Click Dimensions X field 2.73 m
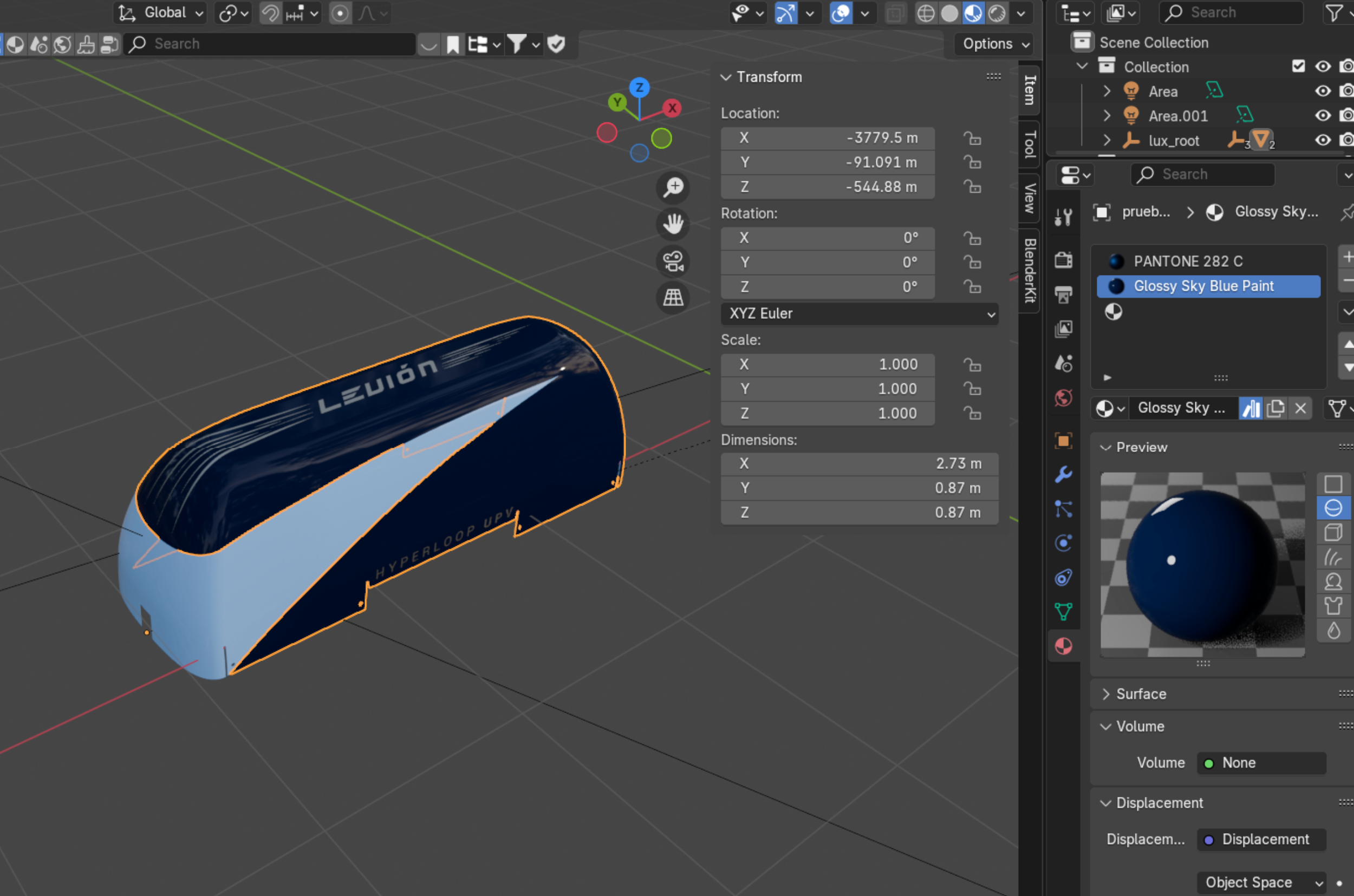This screenshot has height=896, width=1354. (860, 464)
